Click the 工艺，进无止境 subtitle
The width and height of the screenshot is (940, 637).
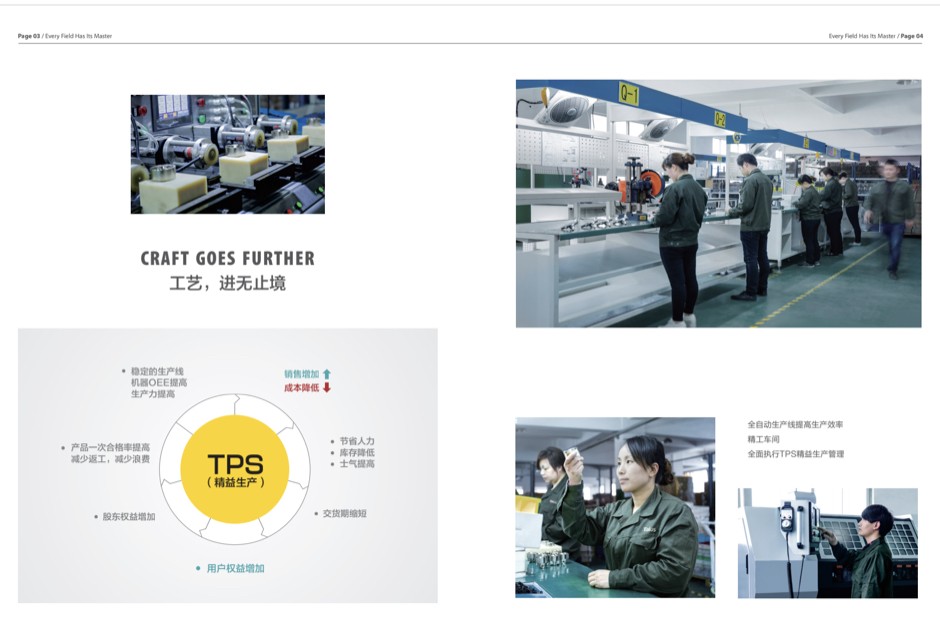point(227,284)
